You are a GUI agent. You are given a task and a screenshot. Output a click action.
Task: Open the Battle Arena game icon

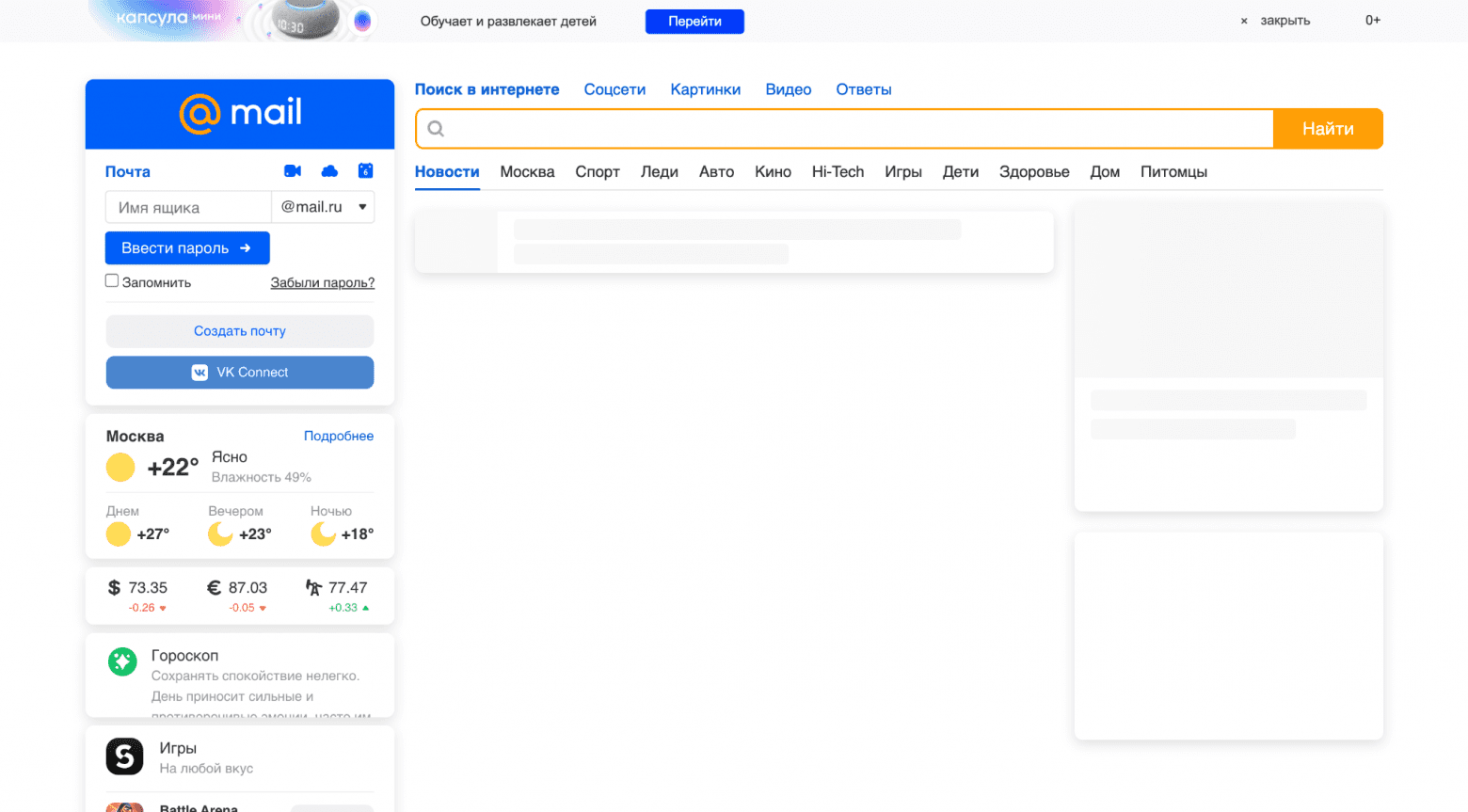(x=125, y=807)
